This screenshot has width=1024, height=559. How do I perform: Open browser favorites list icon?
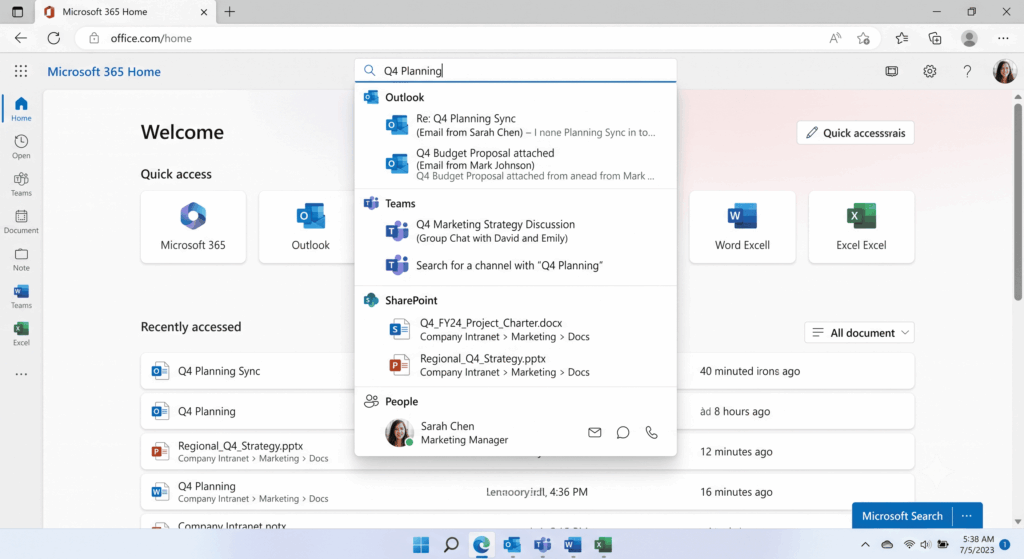(902, 38)
